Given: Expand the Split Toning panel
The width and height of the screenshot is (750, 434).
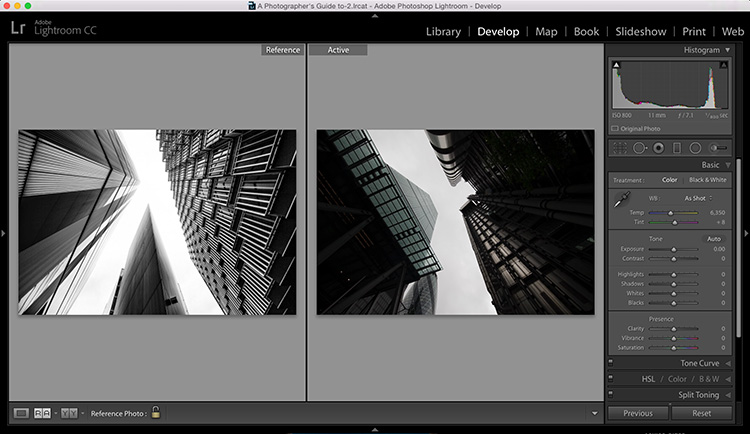Looking at the screenshot, I should (x=698, y=395).
